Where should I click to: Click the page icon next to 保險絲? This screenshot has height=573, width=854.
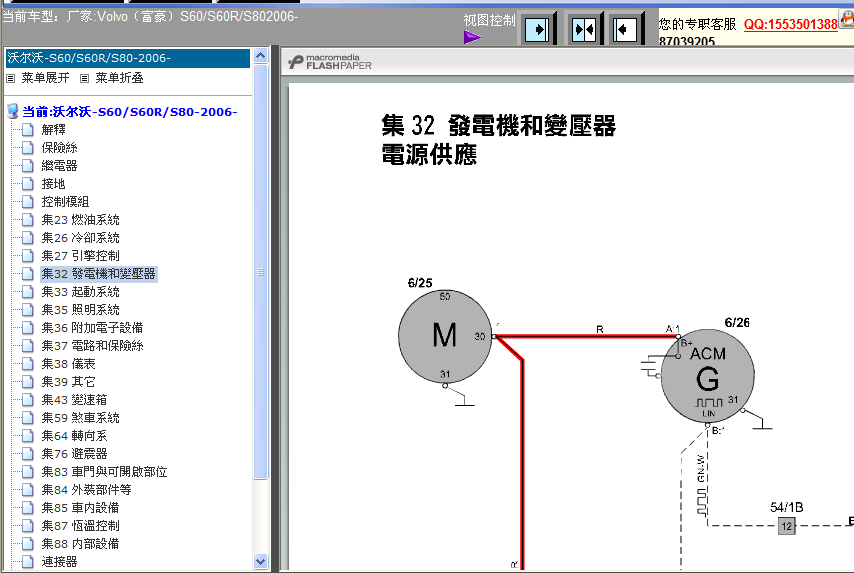click(28, 148)
